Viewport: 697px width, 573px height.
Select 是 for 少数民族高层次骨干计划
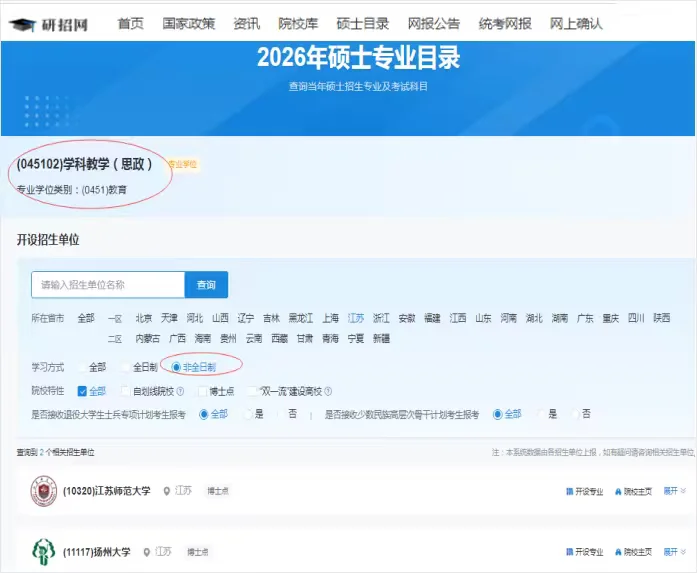tap(541, 414)
